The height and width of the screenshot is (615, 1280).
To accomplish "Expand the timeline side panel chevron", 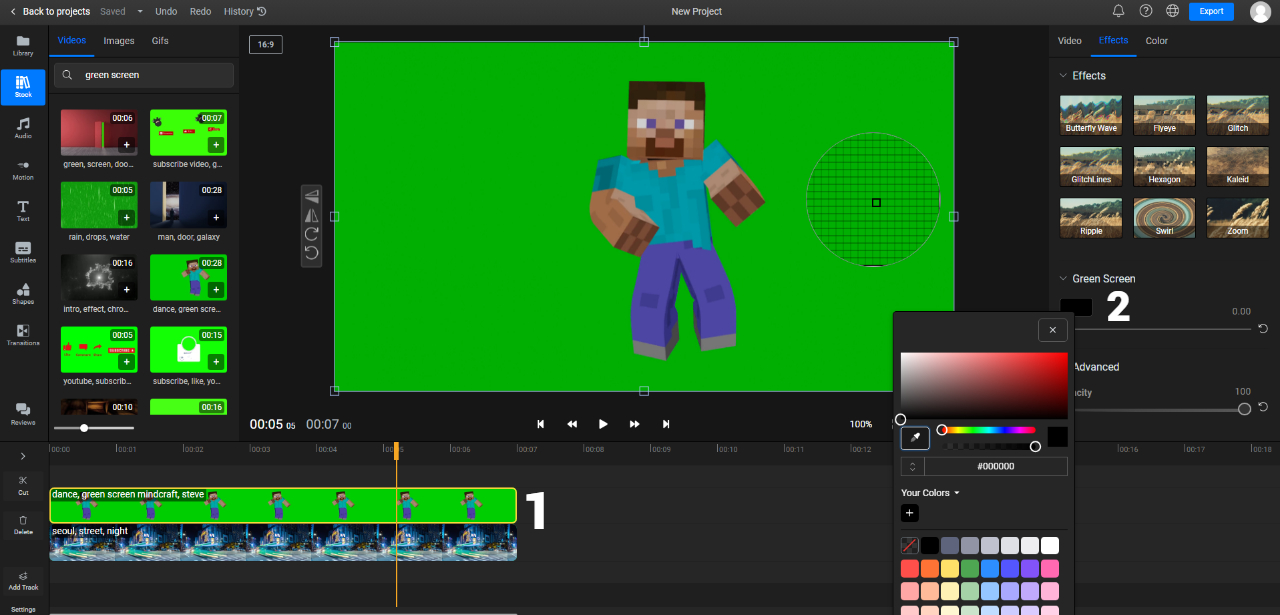I will pyautogui.click(x=23, y=456).
